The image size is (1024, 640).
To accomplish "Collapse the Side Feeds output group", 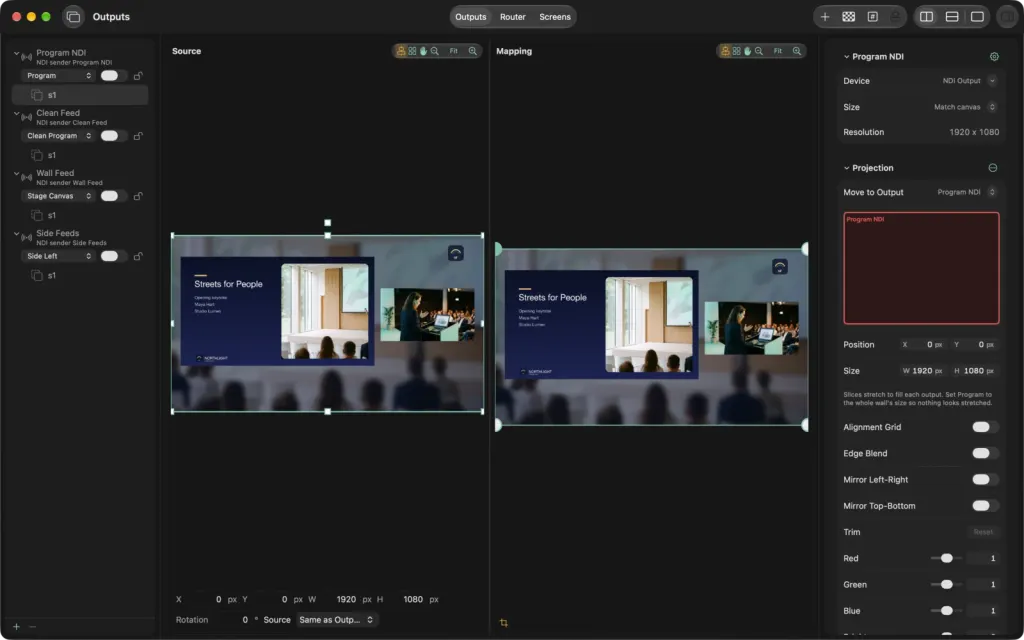I will point(16,234).
